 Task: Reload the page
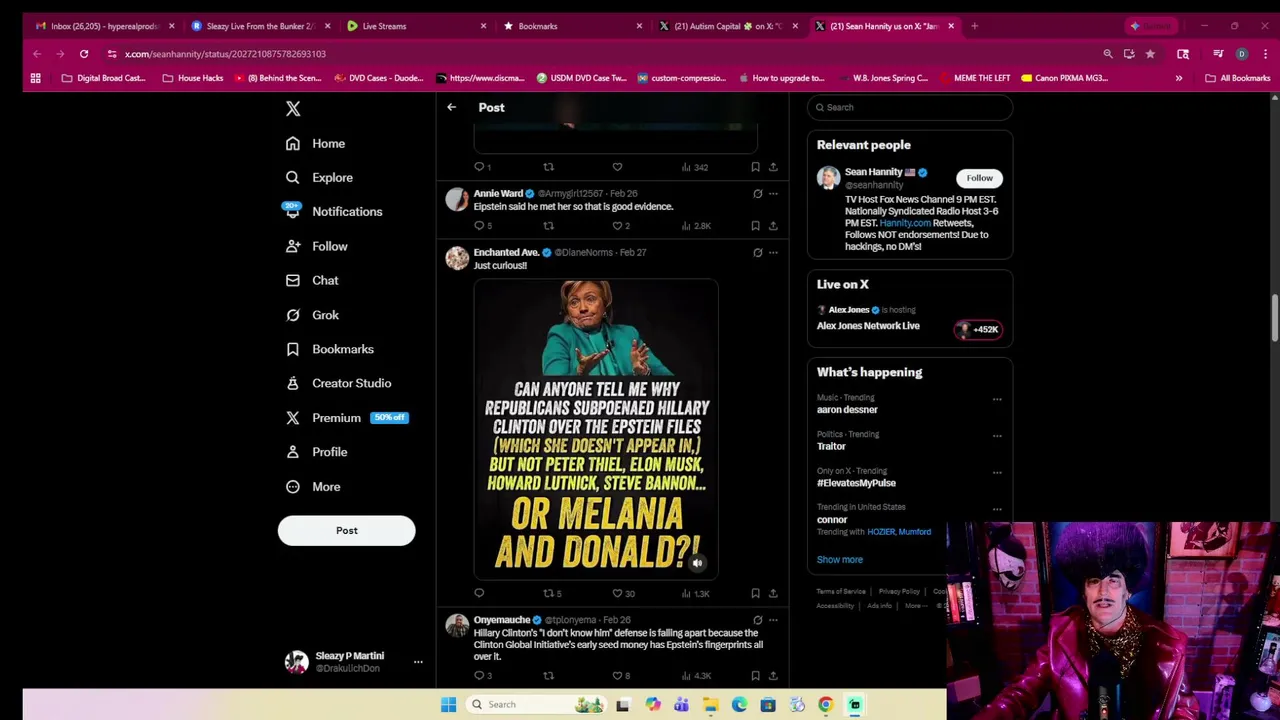(x=84, y=54)
